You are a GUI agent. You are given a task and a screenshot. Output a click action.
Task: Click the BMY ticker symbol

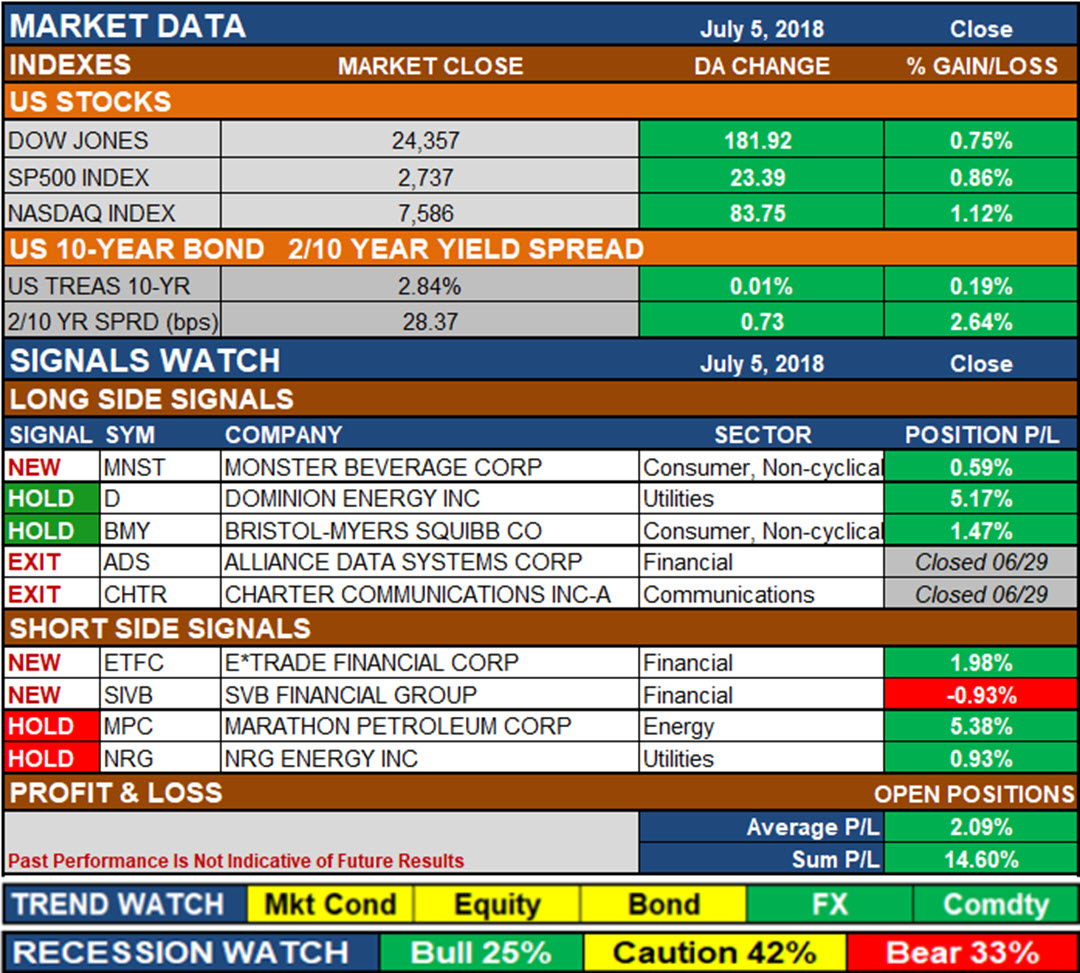[127, 531]
